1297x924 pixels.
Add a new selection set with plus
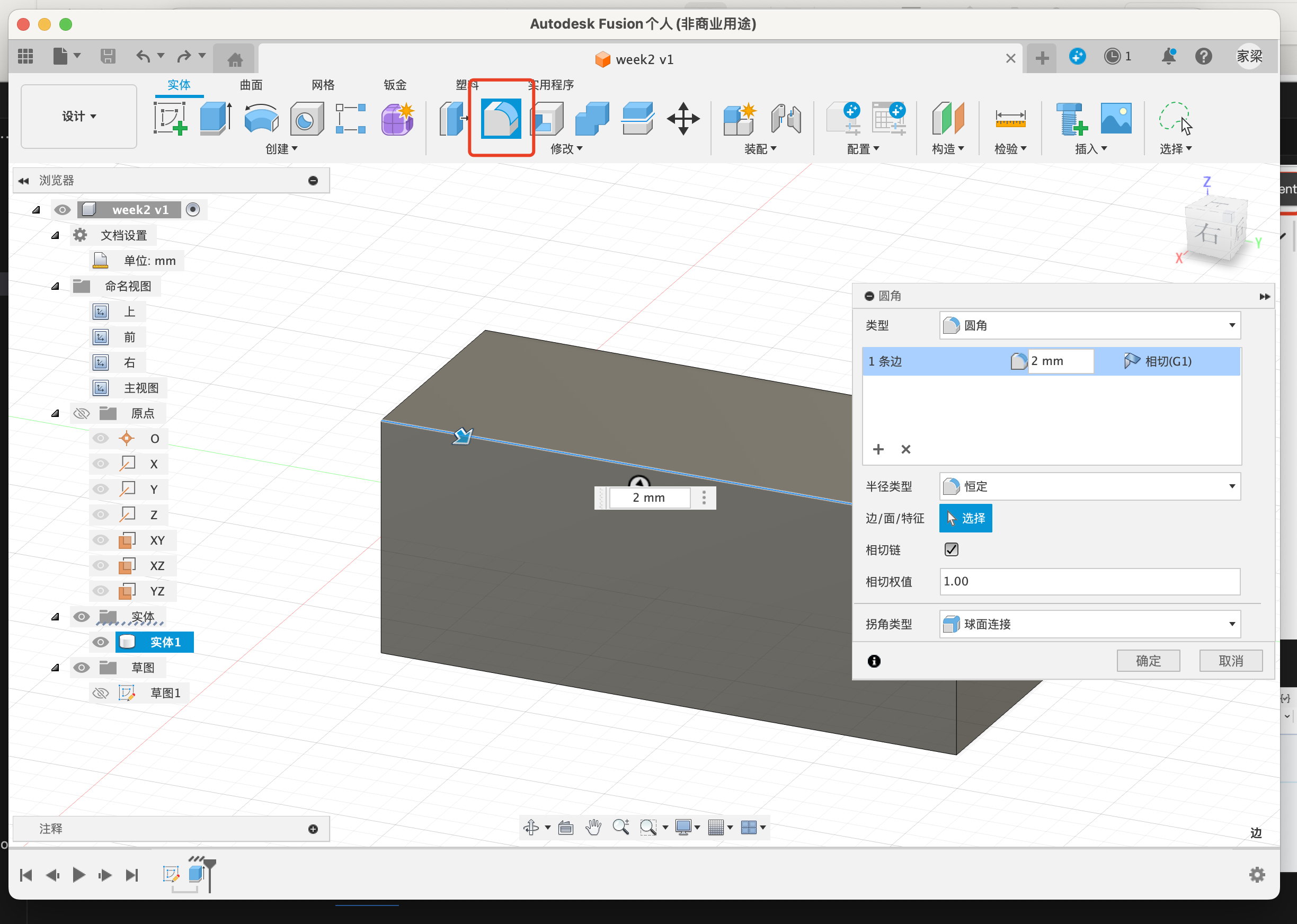(878, 449)
